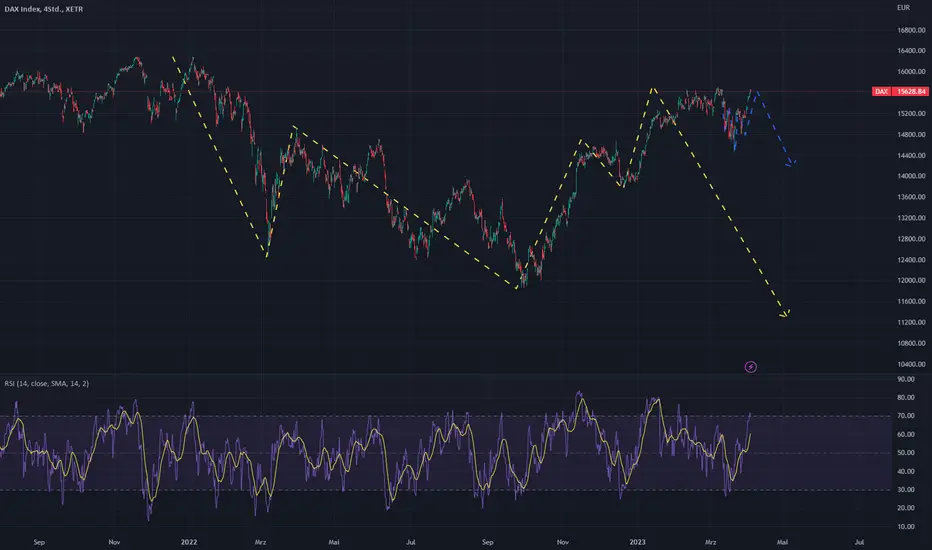This screenshot has height=550, width=932.
Task: Click the 12000.00 price axis label
Action: click(911, 281)
